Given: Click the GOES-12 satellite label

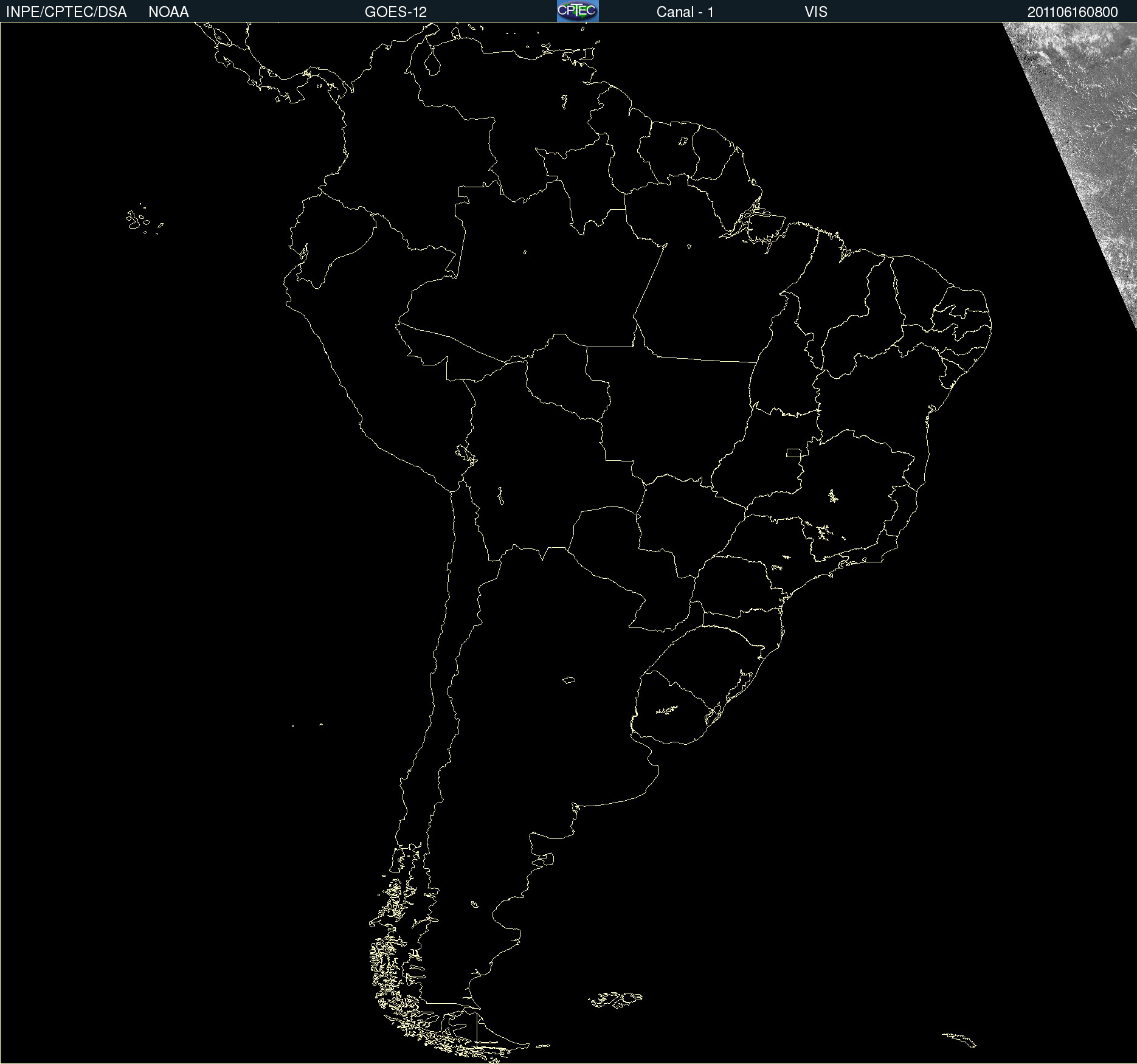Looking at the screenshot, I should [396, 12].
